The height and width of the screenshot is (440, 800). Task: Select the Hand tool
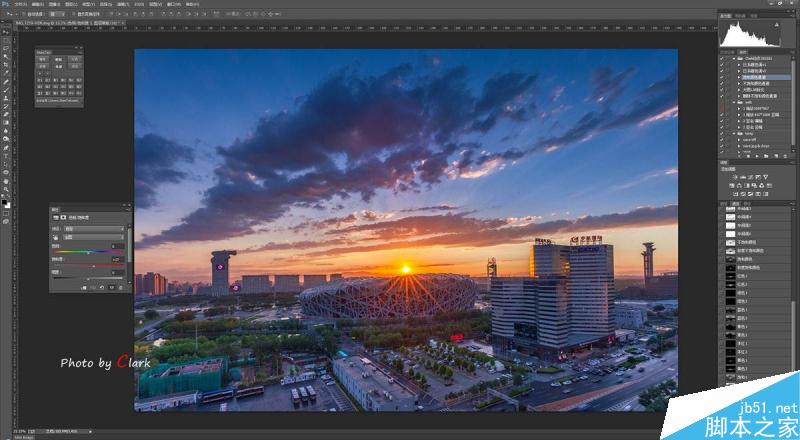point(6,181)
